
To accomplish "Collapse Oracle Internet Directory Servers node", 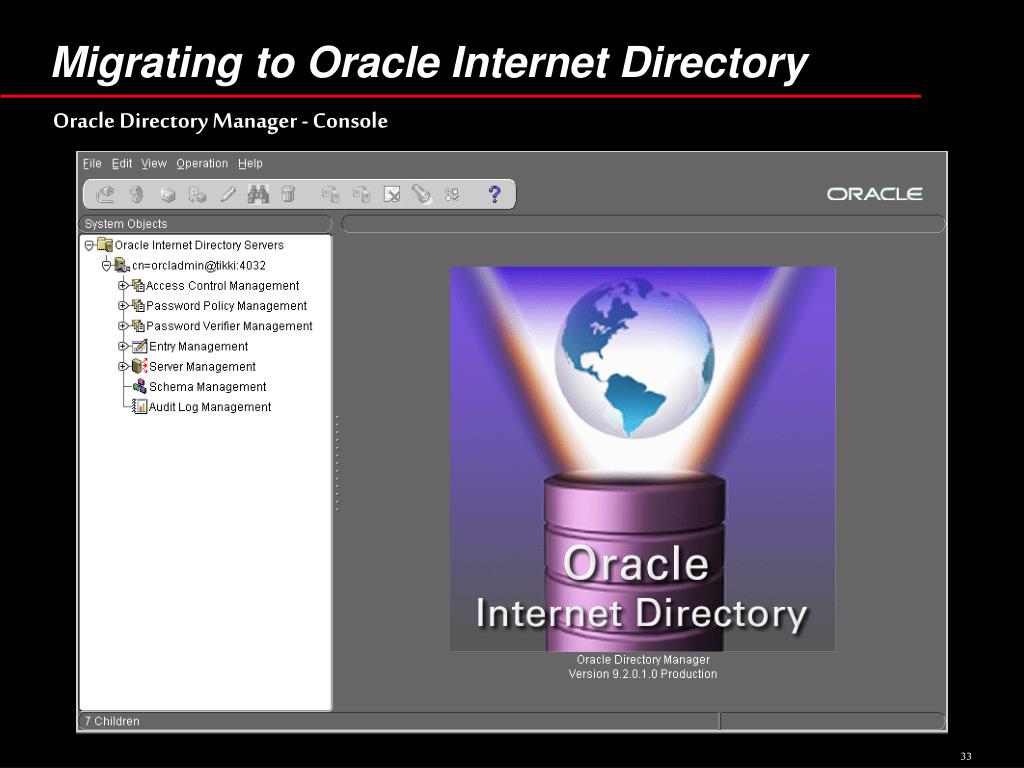I will click(x=89, y=246).
